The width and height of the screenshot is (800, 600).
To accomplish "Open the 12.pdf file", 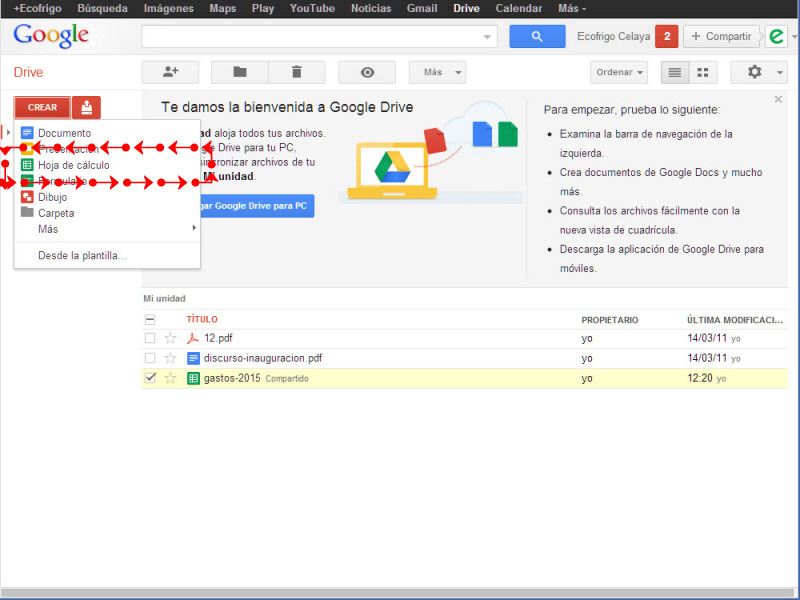I will (x=218, y=338).
